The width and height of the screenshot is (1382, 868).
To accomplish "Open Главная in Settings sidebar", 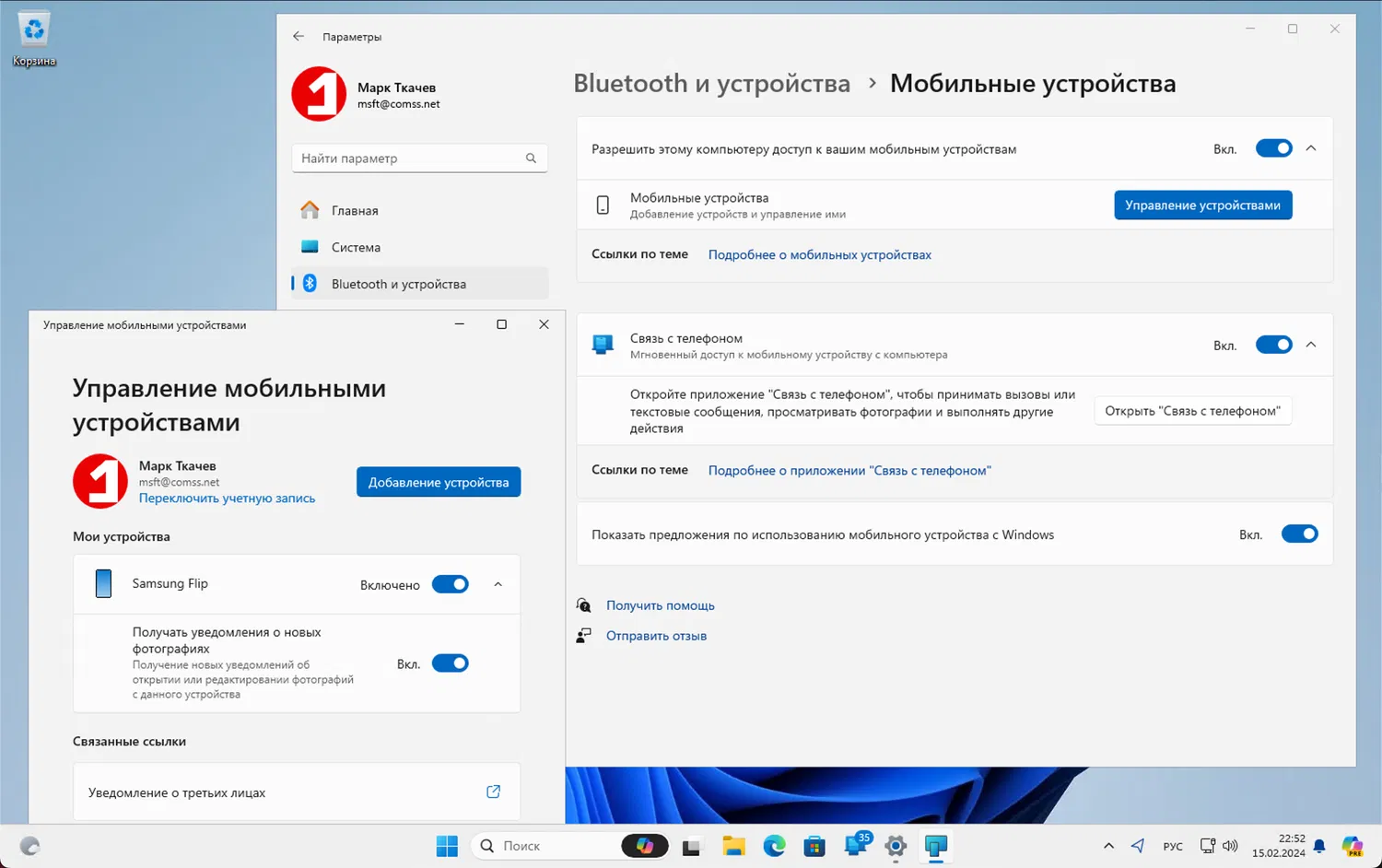I will (420, 210).
